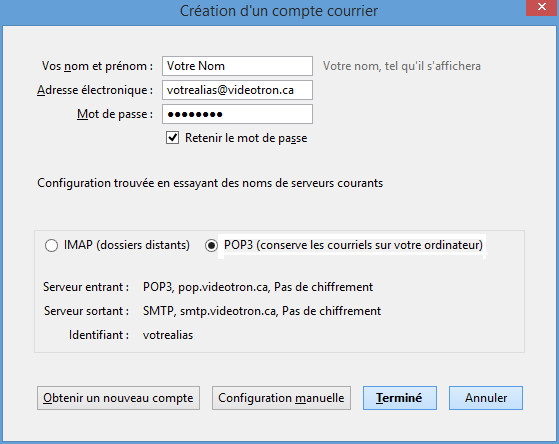Open Configuration manuelle settings
The width and height of the screenshot is (559, 444).
tap(281, 398)
